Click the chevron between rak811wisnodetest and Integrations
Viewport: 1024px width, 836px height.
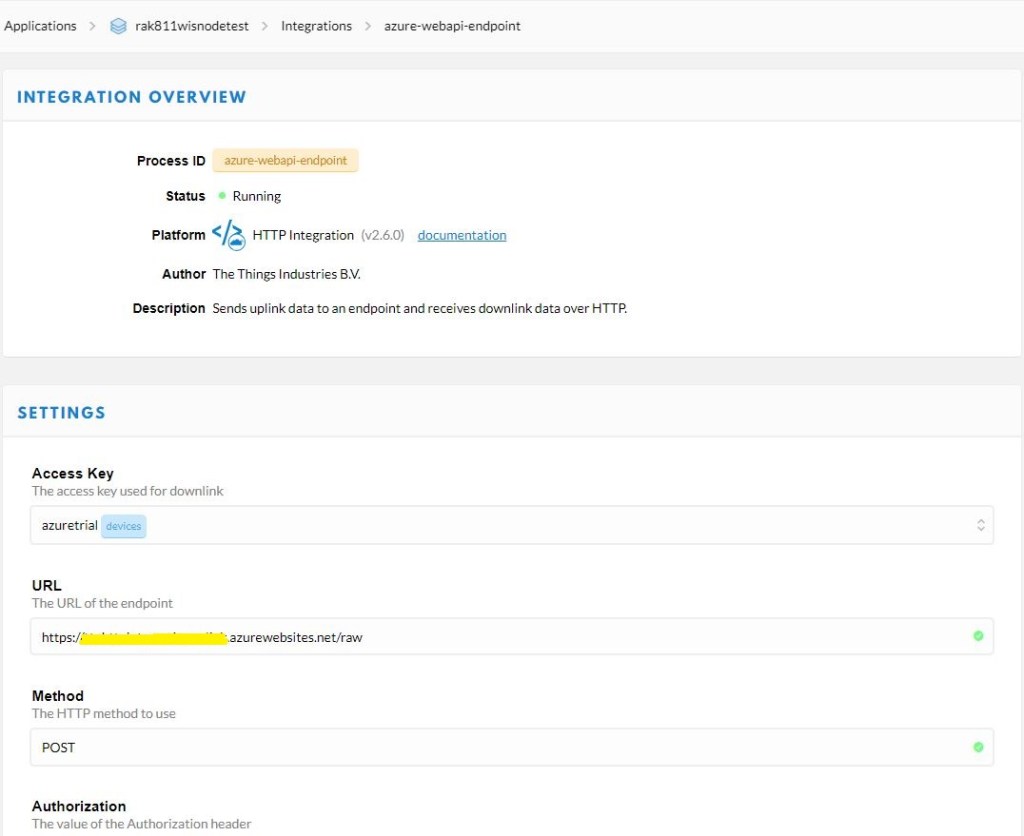click(265, 26)
